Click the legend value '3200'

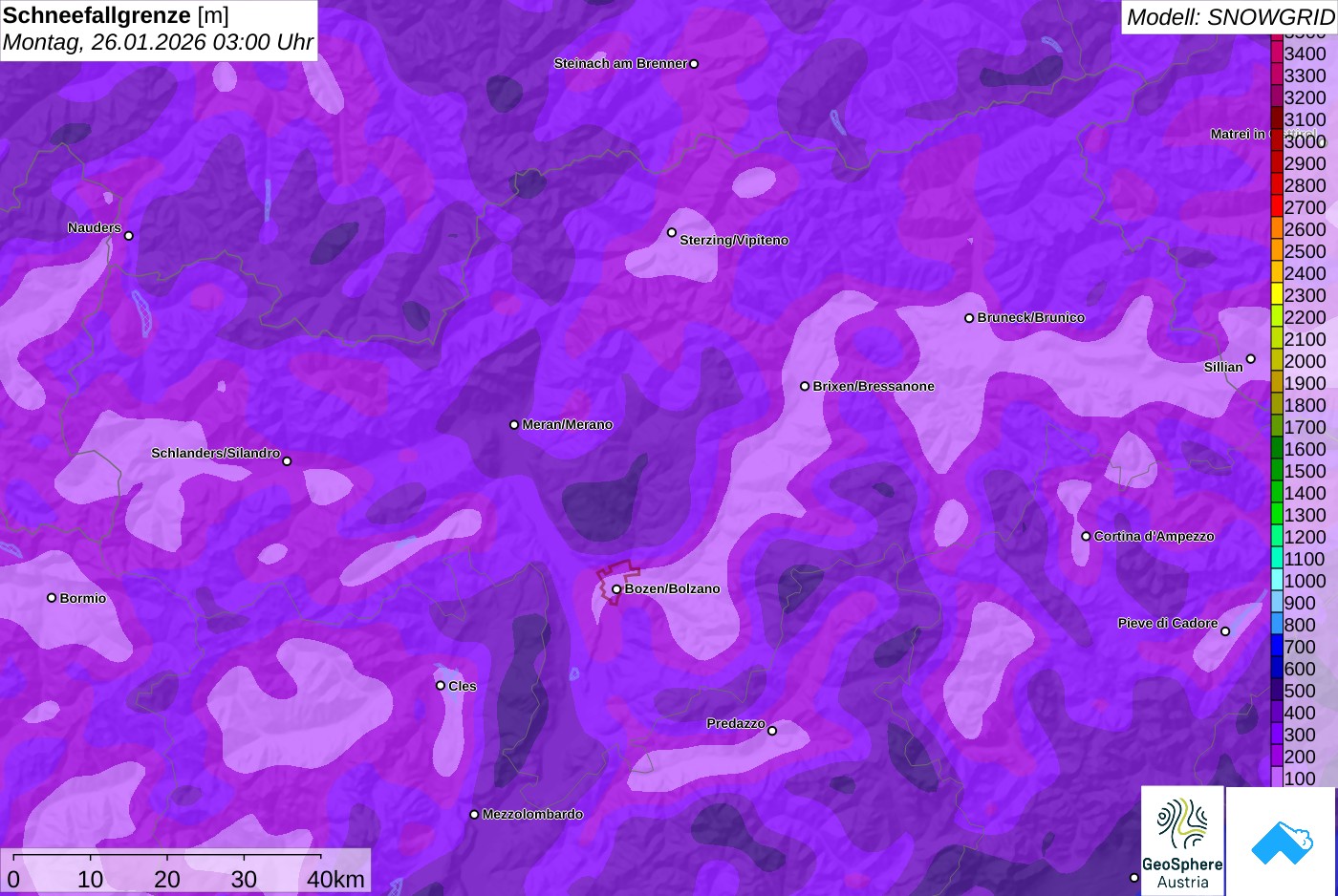[x=1305, y=97]
